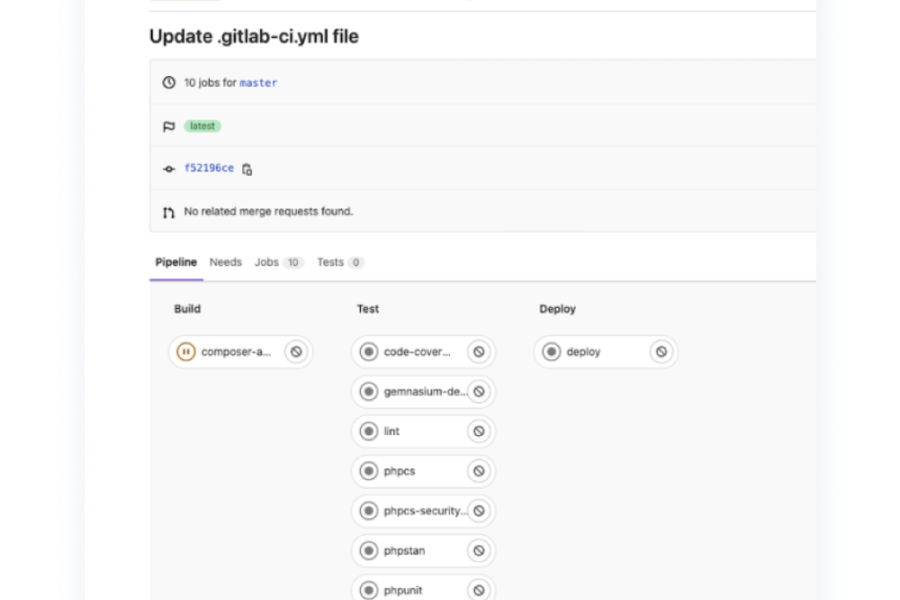The height and width of the screenshot is (600, 900).
Task: Click the latest badge
Action: click(203, 126)
